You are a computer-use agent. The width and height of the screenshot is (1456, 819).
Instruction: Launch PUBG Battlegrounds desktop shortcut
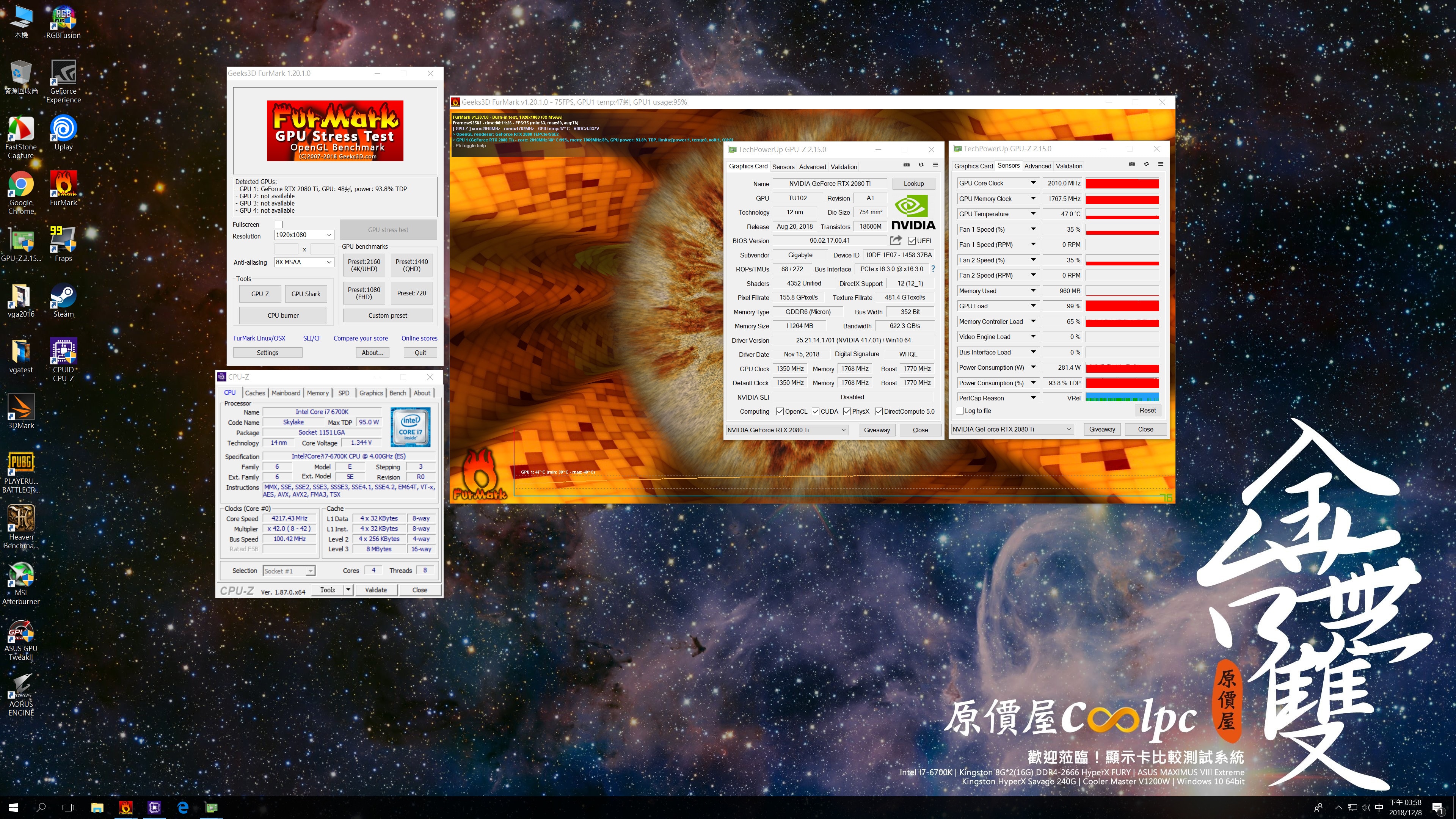pyautogui.click(x=21, y=472)
